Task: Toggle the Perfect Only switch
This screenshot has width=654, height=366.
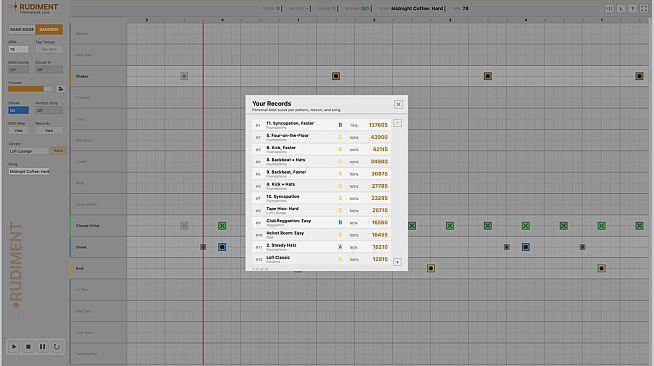Action: pyautogui.click(x=49, y=110)
